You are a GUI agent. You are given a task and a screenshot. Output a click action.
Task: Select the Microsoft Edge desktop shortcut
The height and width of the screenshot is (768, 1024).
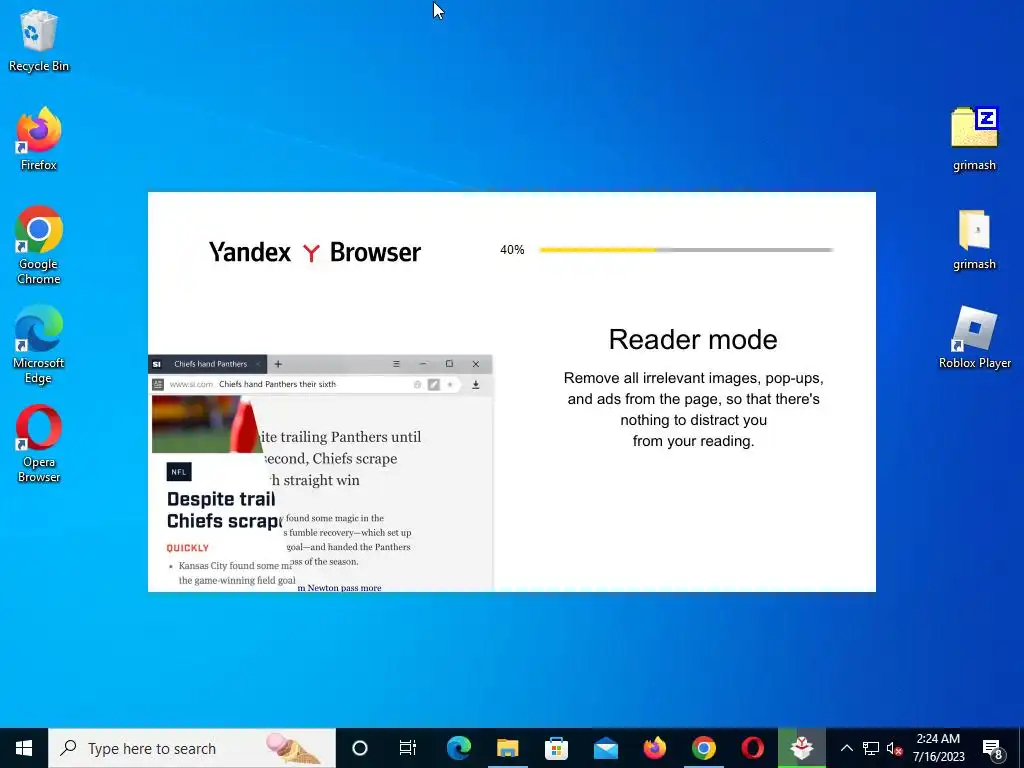(x=39, y=344)
